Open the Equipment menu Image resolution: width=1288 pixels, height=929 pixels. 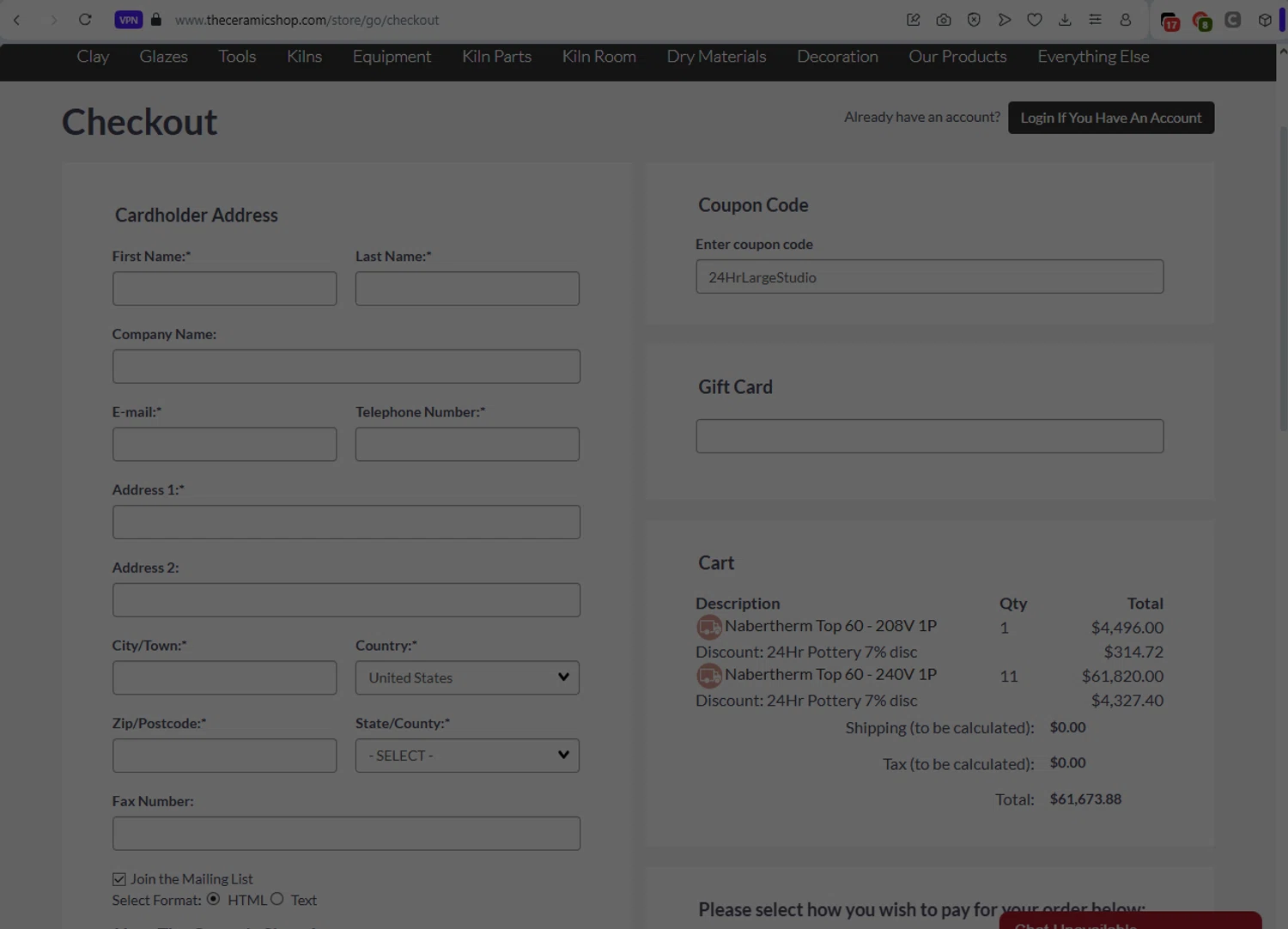392,57
